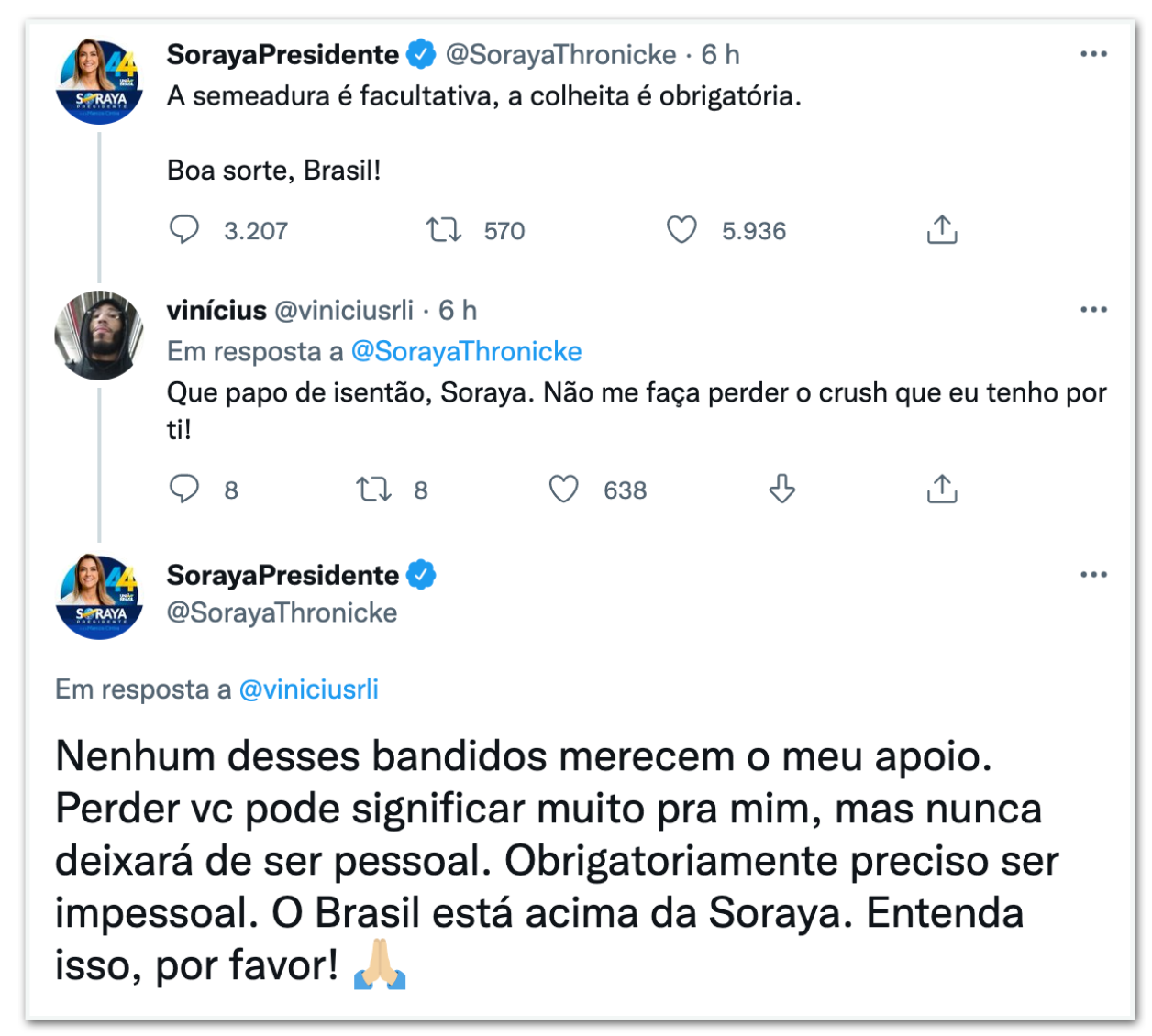The image size is (1152, 1036).
Task: Reply to SorayaPresidente's first tweet
Action: [184, 229]
